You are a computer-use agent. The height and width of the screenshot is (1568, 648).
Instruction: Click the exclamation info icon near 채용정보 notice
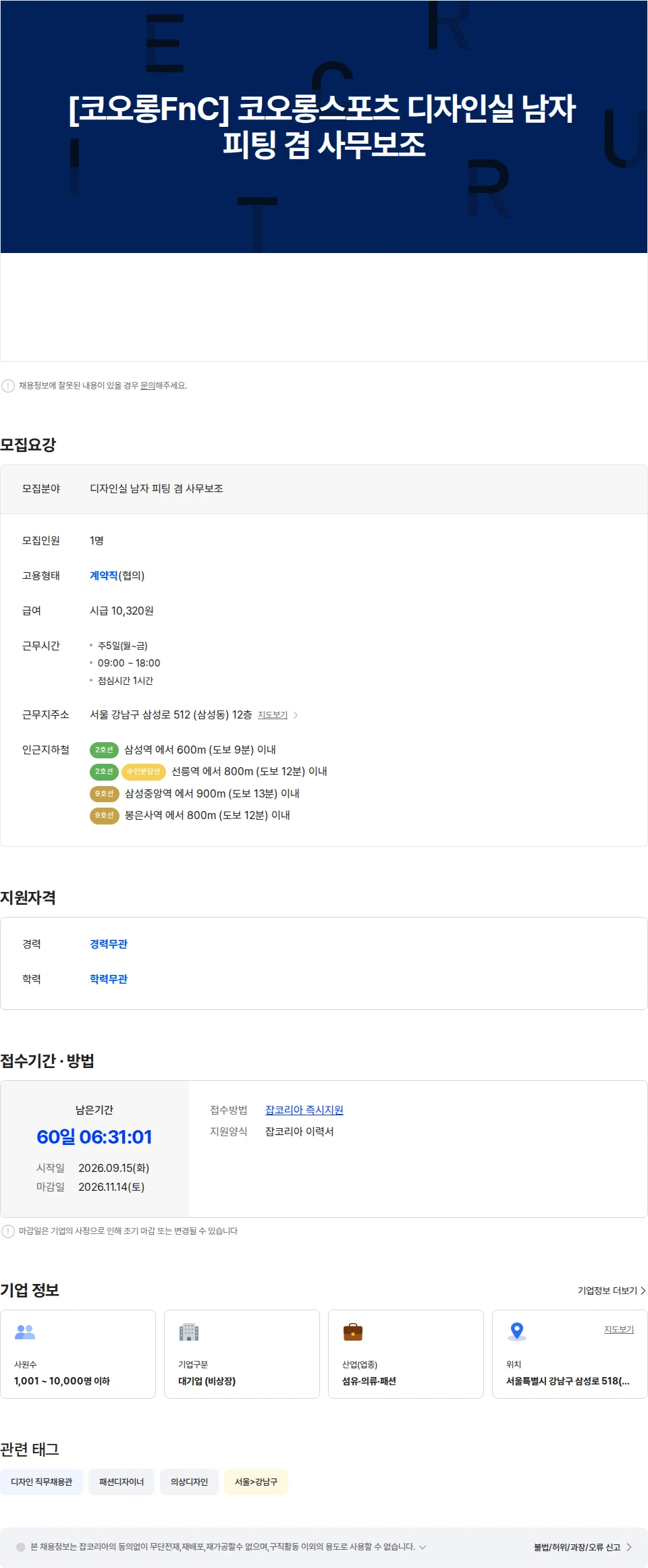(x=8, y=386)
